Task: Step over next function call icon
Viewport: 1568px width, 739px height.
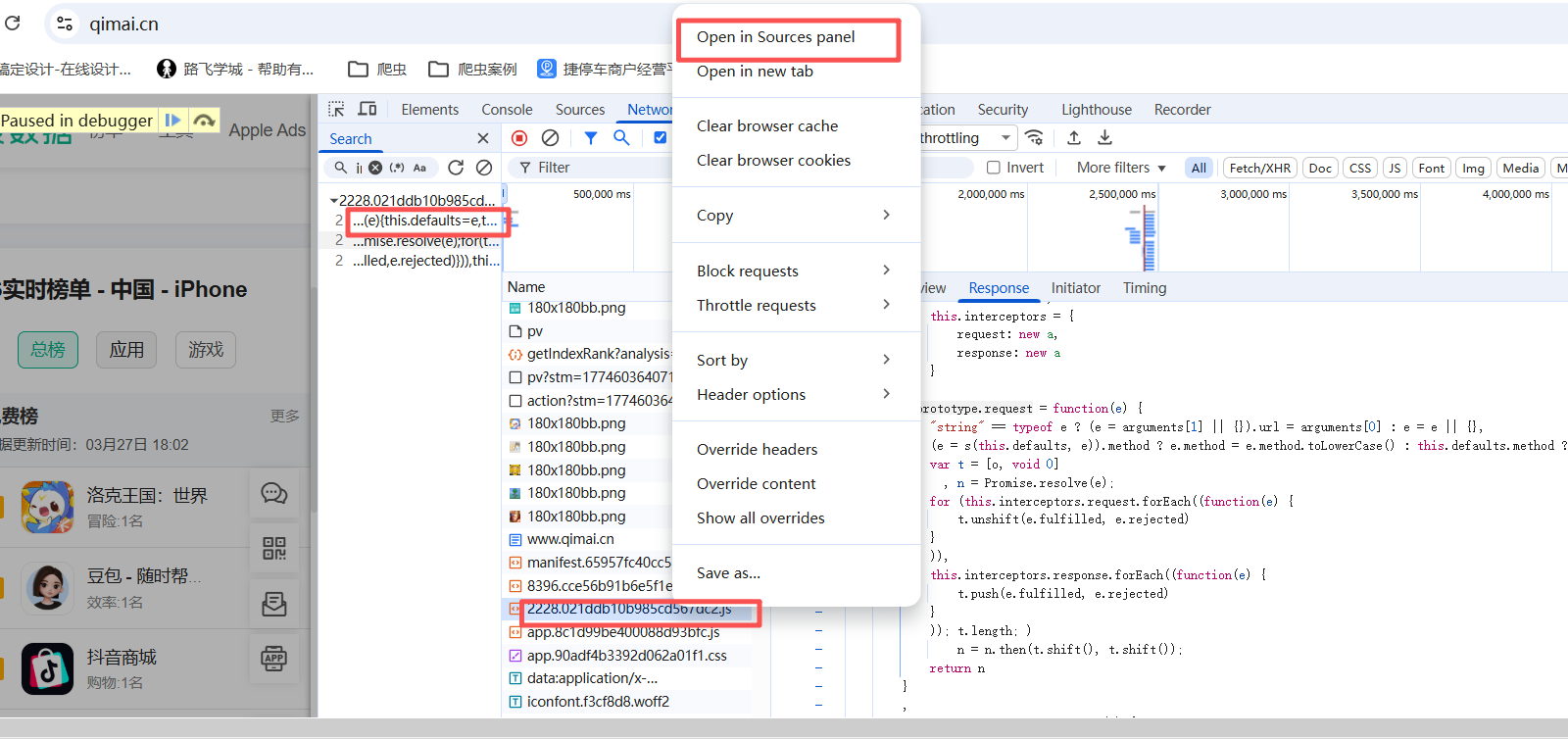Action: (x=204, y=120)
